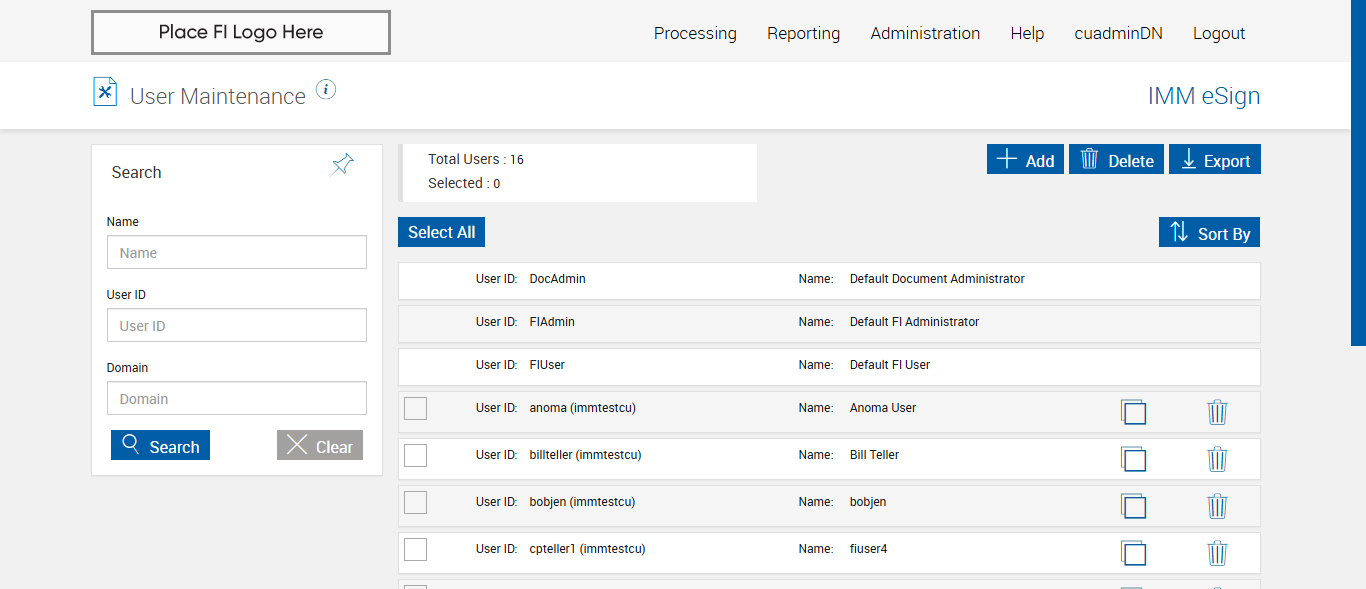This screenshot has width=1366, height=589.
Task: Click the User Maintenance wrench page icon
Action: [x=105, y=92]
